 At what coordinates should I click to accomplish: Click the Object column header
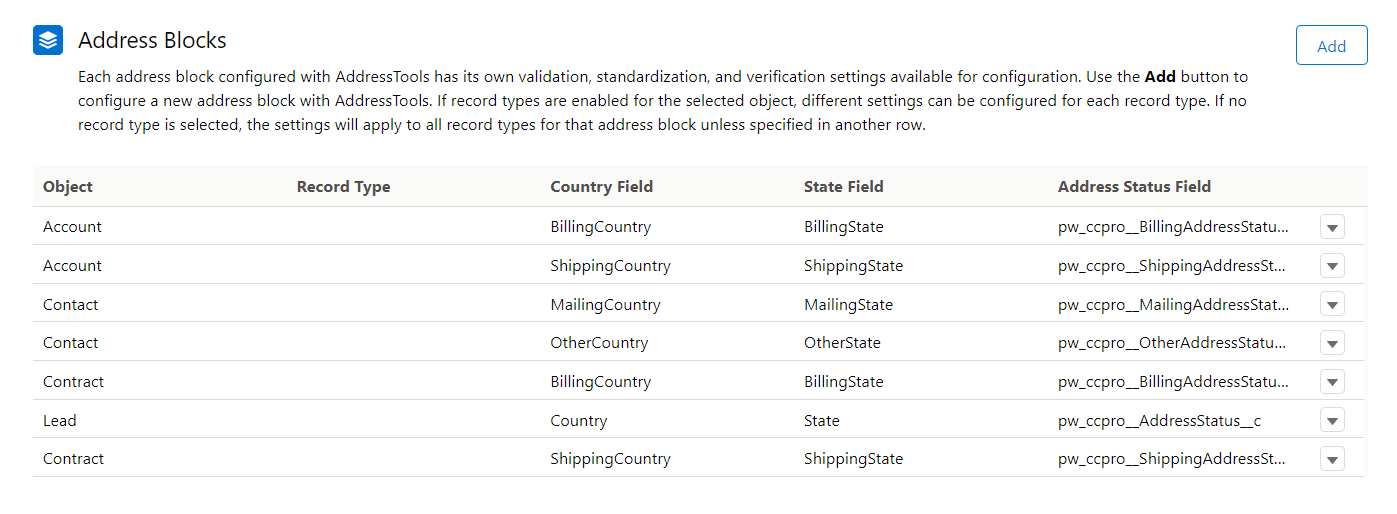tap(68, 187)
